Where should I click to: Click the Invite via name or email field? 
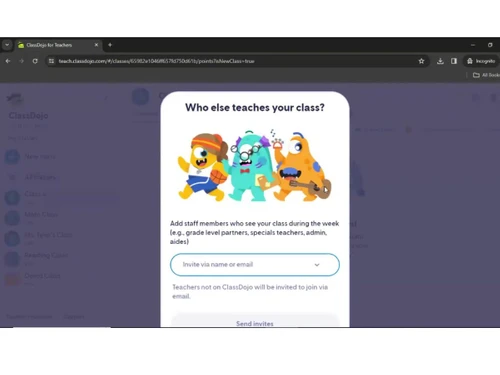[x=255, y=265]
